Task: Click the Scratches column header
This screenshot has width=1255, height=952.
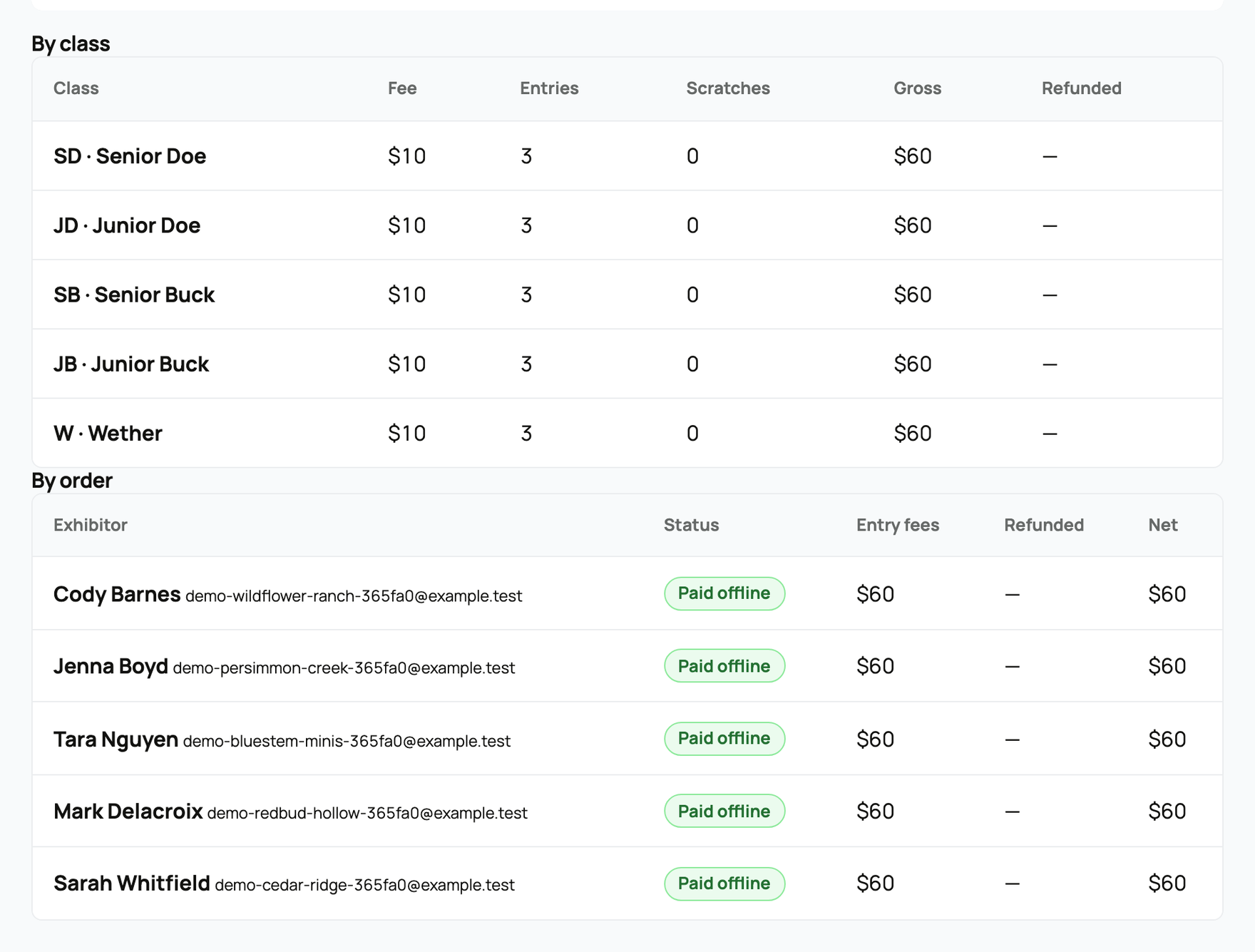Action: tap(728, 88)
